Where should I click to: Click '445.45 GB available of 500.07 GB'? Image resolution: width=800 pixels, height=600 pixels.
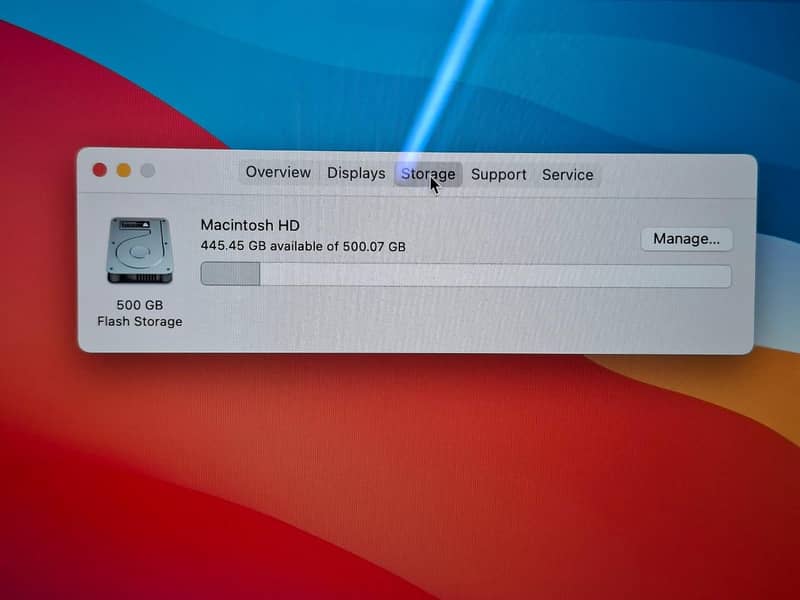pos(303,246)
